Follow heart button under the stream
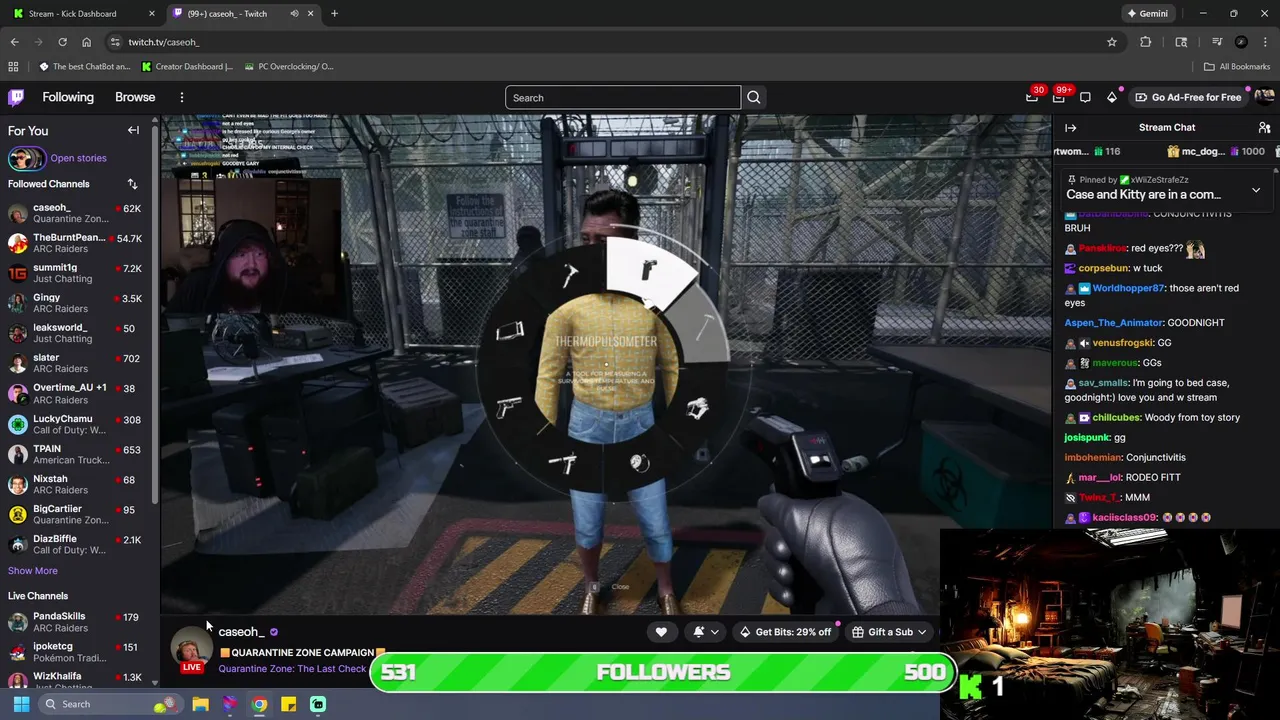 (661, 632)
